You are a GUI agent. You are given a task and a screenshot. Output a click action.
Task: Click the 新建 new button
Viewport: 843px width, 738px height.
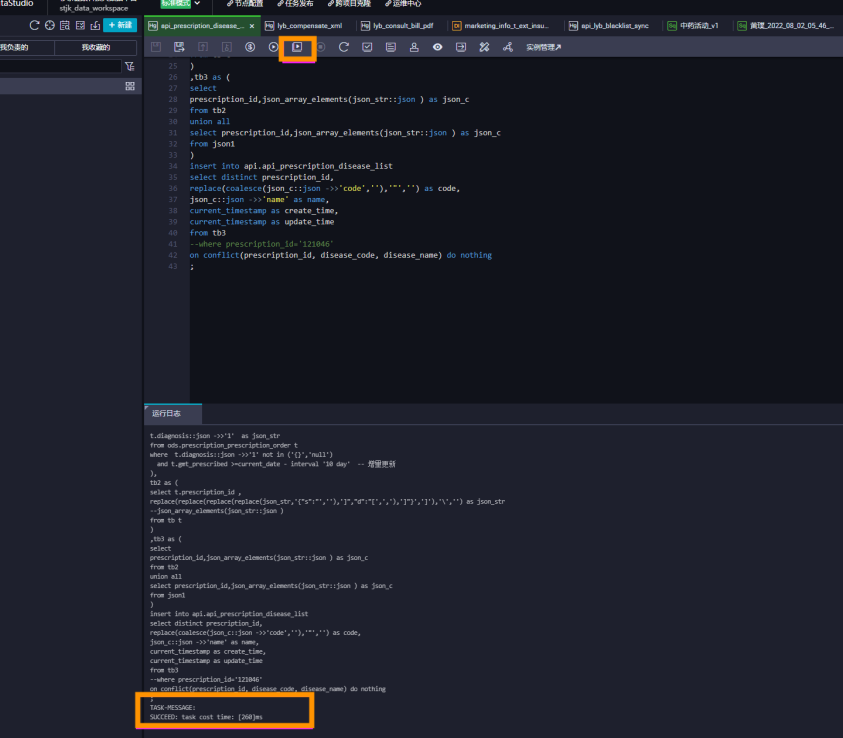coord(120,25)
